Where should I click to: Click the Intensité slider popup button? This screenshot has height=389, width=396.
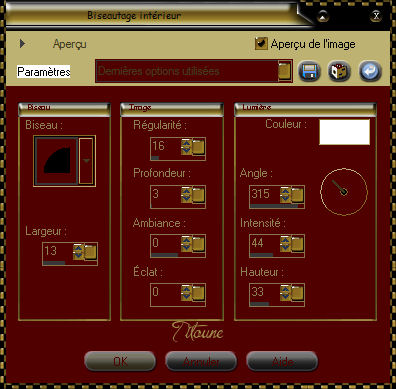click(297, 243)
